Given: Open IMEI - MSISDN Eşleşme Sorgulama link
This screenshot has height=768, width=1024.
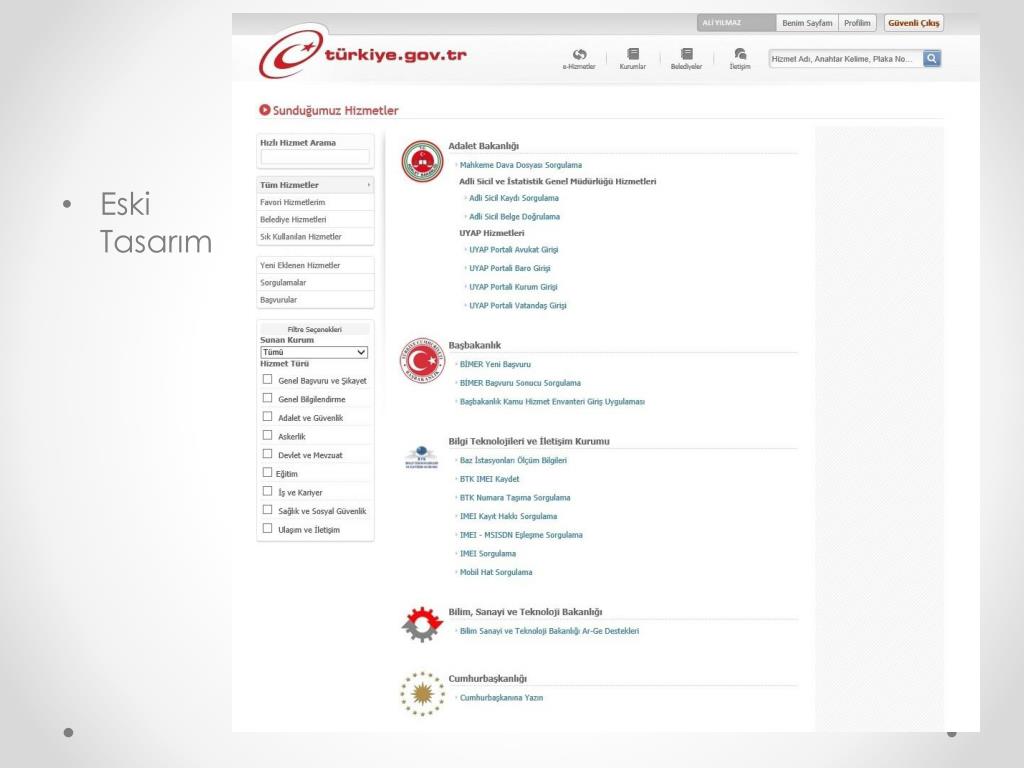Looking at the screenshot, I should (521, 535).
